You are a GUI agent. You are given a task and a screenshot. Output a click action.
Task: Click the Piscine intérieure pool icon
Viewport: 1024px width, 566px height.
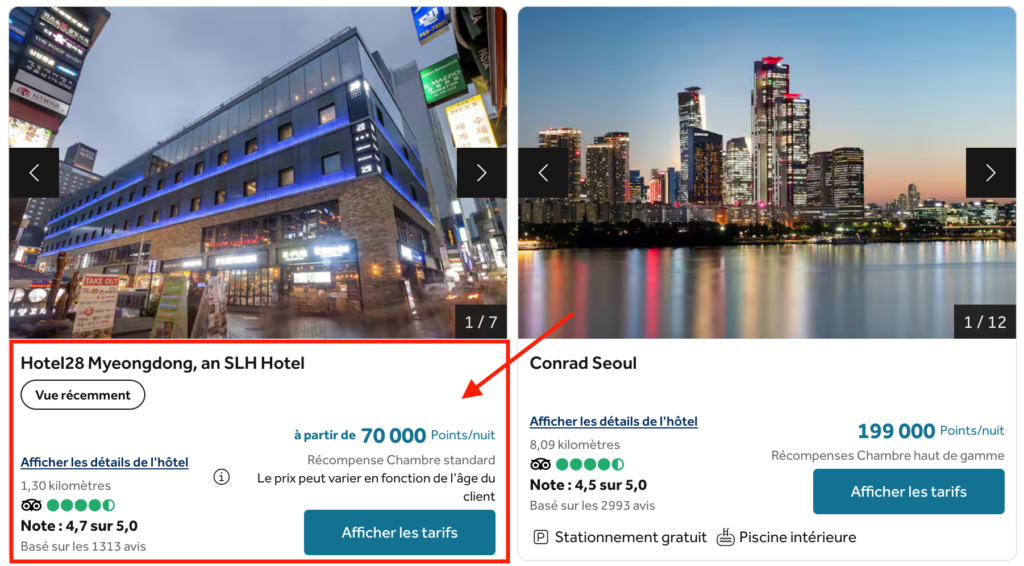726,537
